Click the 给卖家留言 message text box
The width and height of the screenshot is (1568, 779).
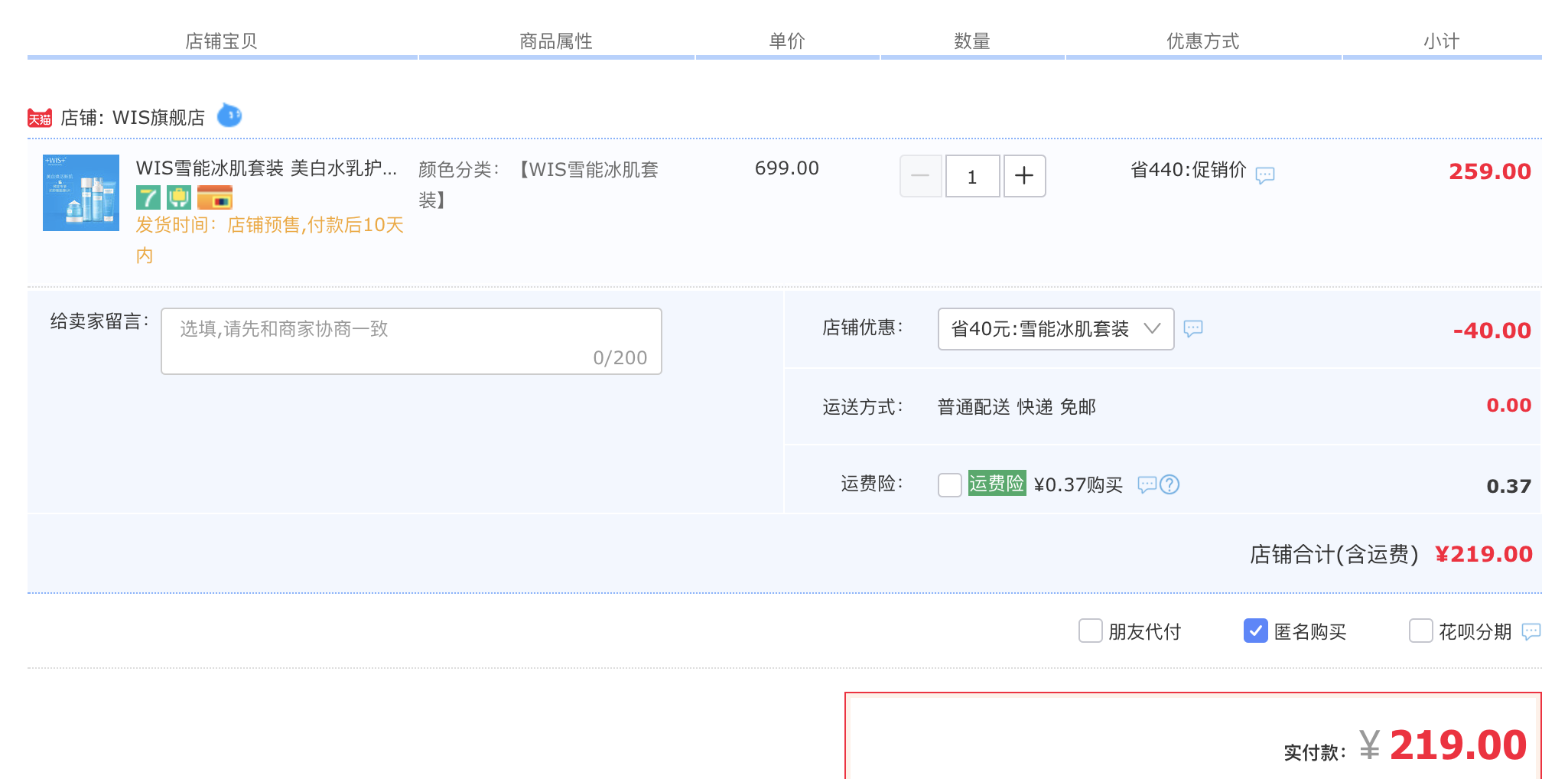click(412, 341)
